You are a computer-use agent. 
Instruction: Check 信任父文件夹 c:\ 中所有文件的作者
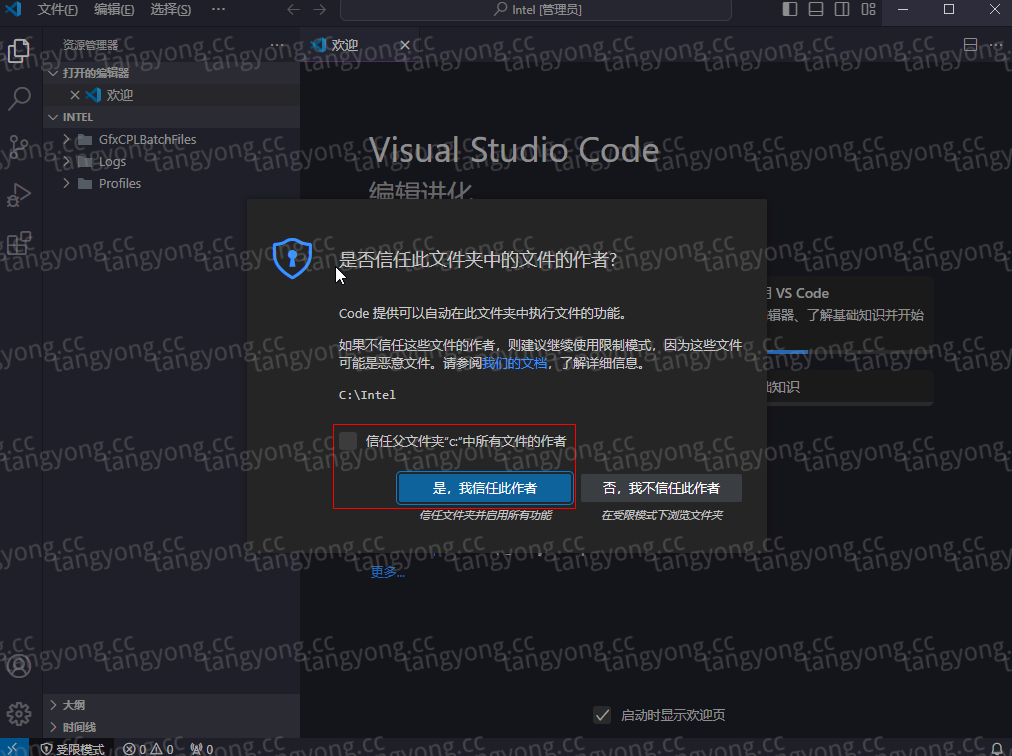pos(348,441)
